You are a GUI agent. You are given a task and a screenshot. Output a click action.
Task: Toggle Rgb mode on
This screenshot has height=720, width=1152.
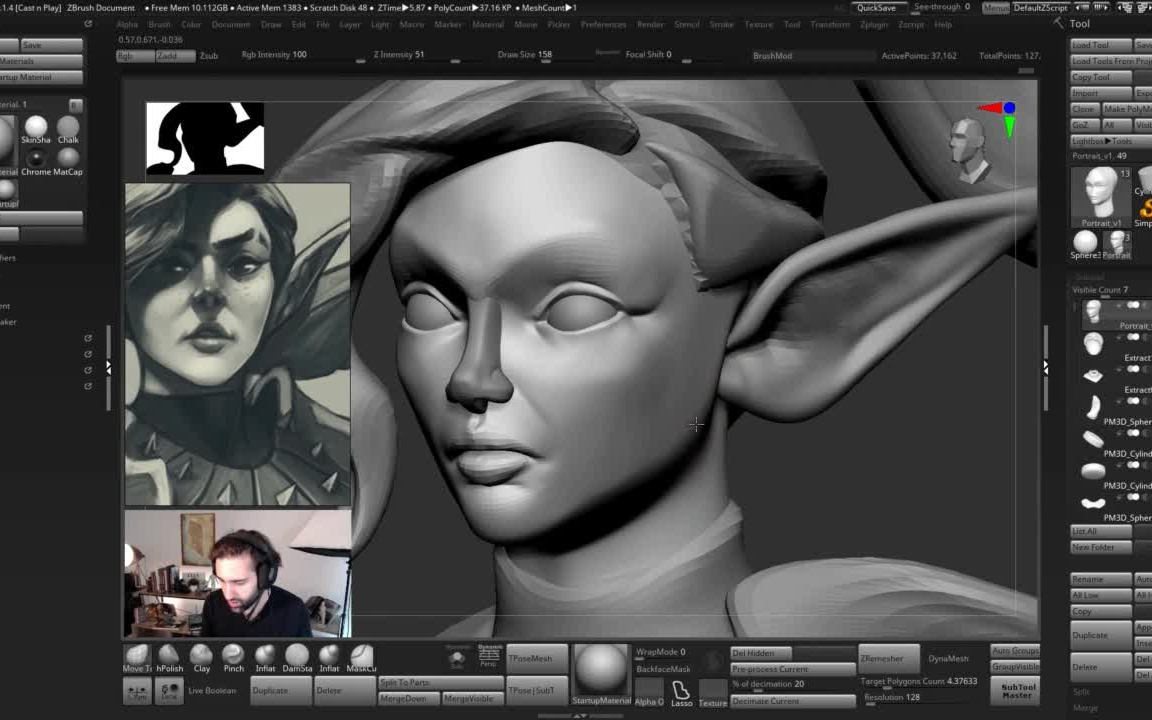click(134, 56)
